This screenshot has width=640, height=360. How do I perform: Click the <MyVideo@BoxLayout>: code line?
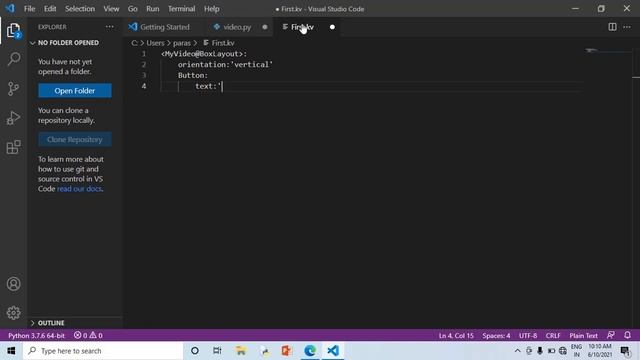pos(204,54)
